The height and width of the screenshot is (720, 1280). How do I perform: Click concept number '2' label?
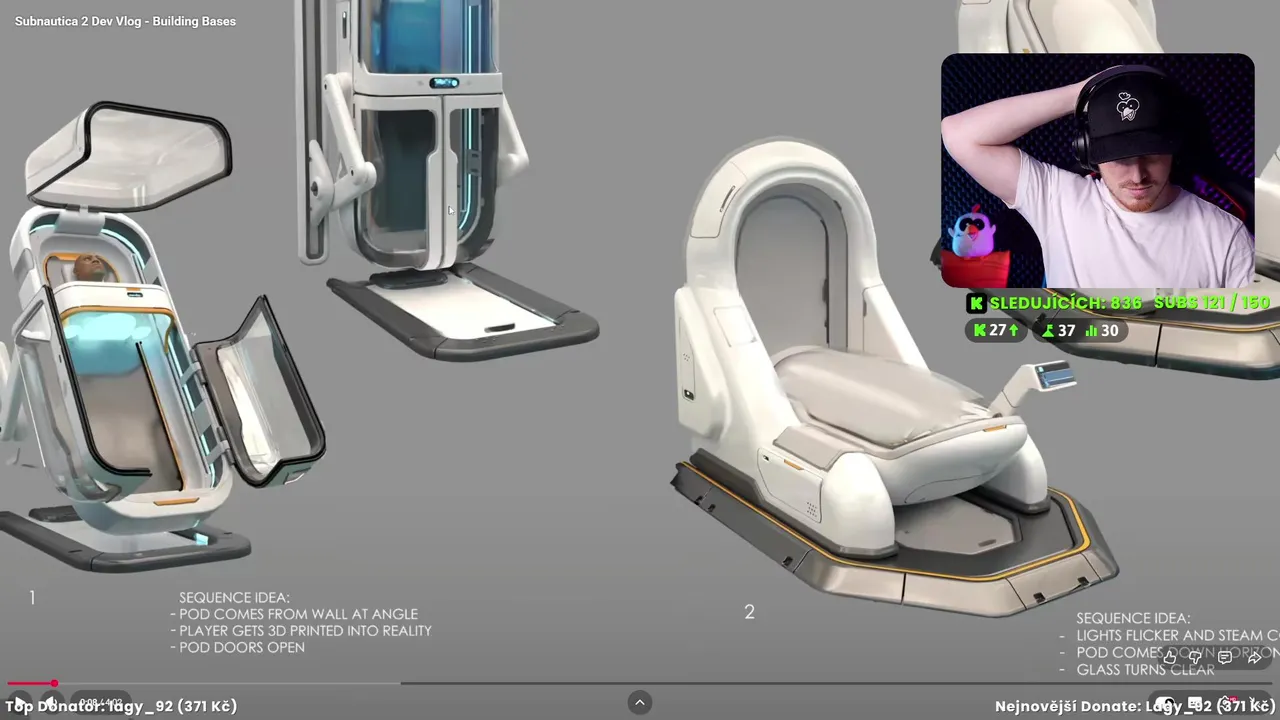click(749, 612)
